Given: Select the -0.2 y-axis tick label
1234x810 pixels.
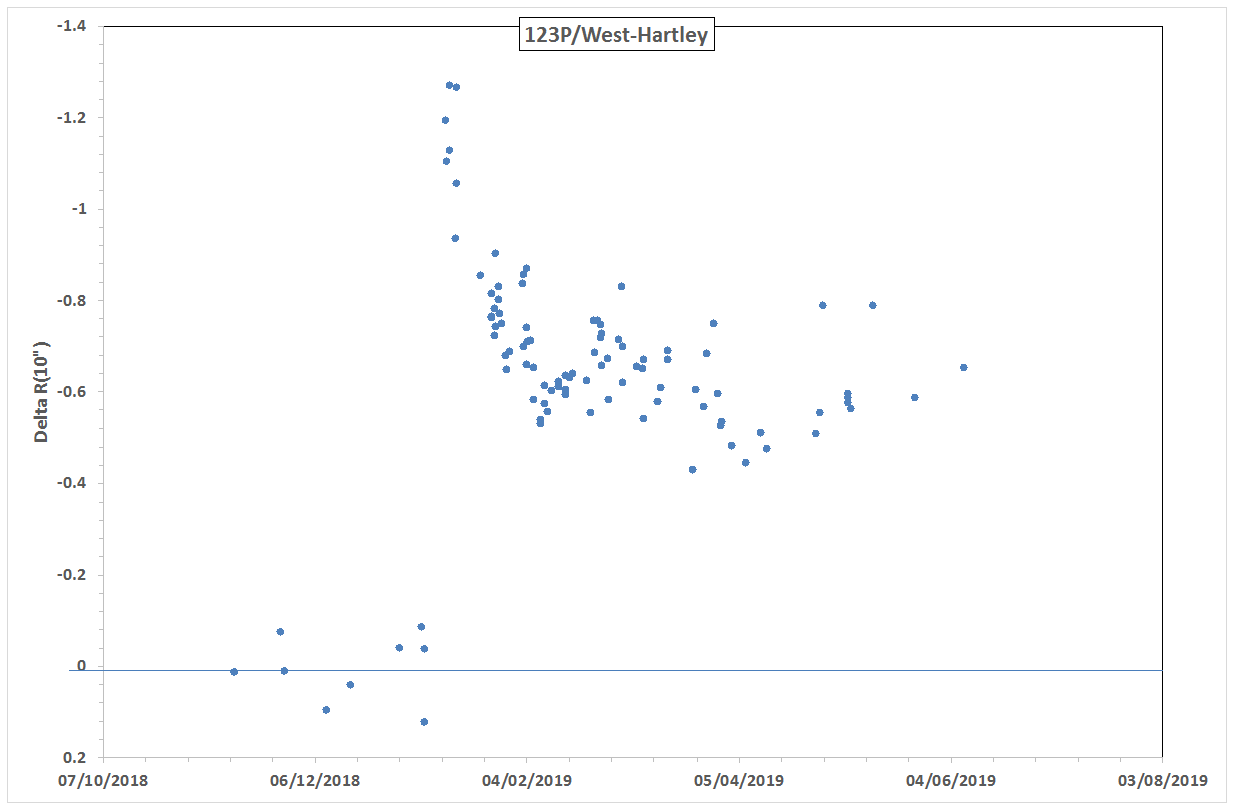Looking at the screenshot, I should pyautogui.click(x=74, y=575).
